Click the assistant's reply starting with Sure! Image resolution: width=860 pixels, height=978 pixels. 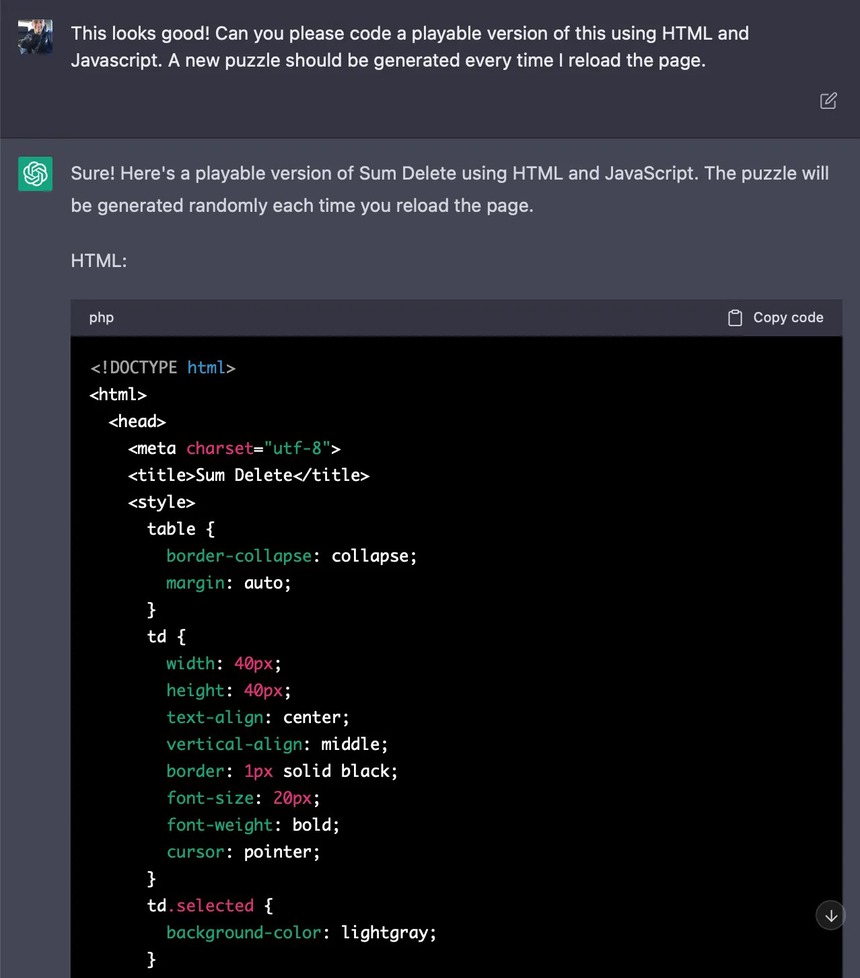pos(449,190)
